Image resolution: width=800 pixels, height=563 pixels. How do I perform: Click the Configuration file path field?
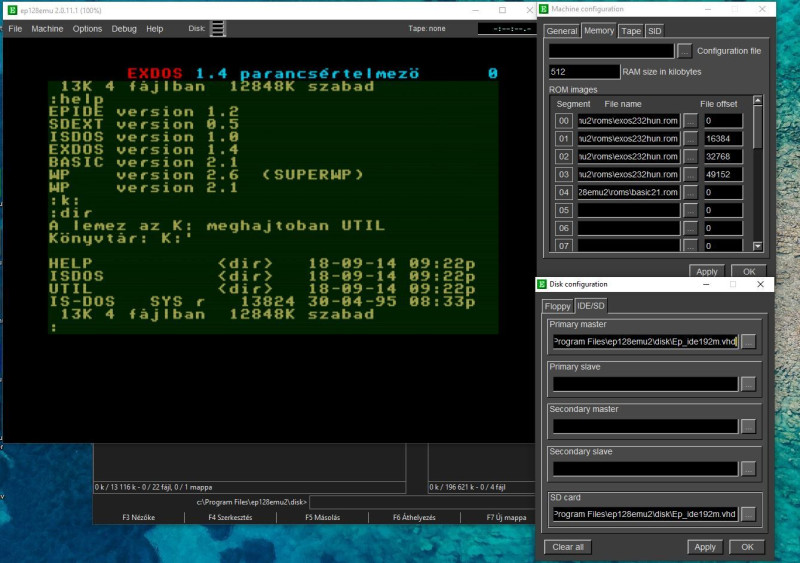611,51
